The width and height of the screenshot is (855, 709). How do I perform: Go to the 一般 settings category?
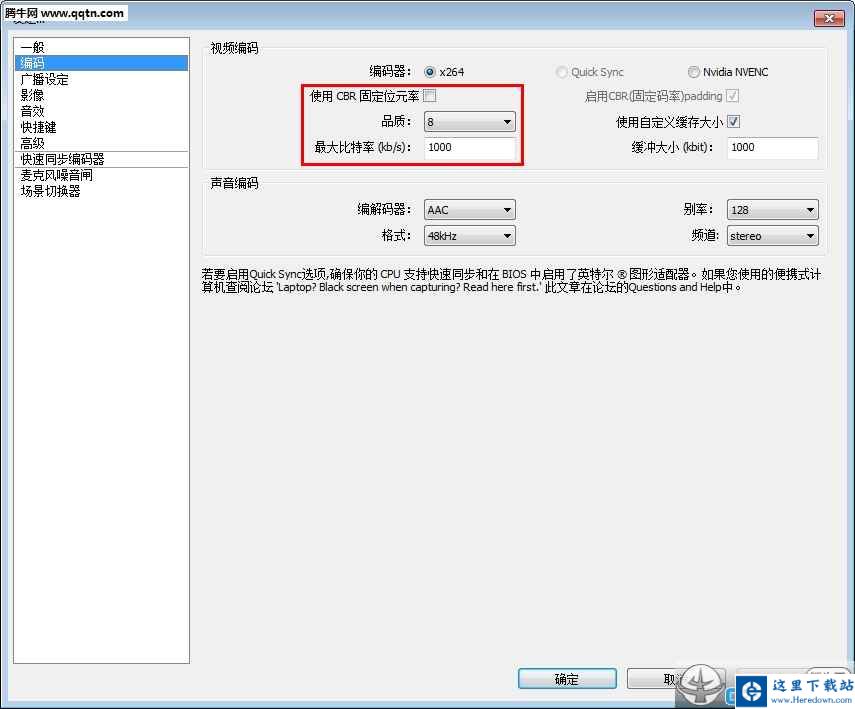click(x=32, y=47)
